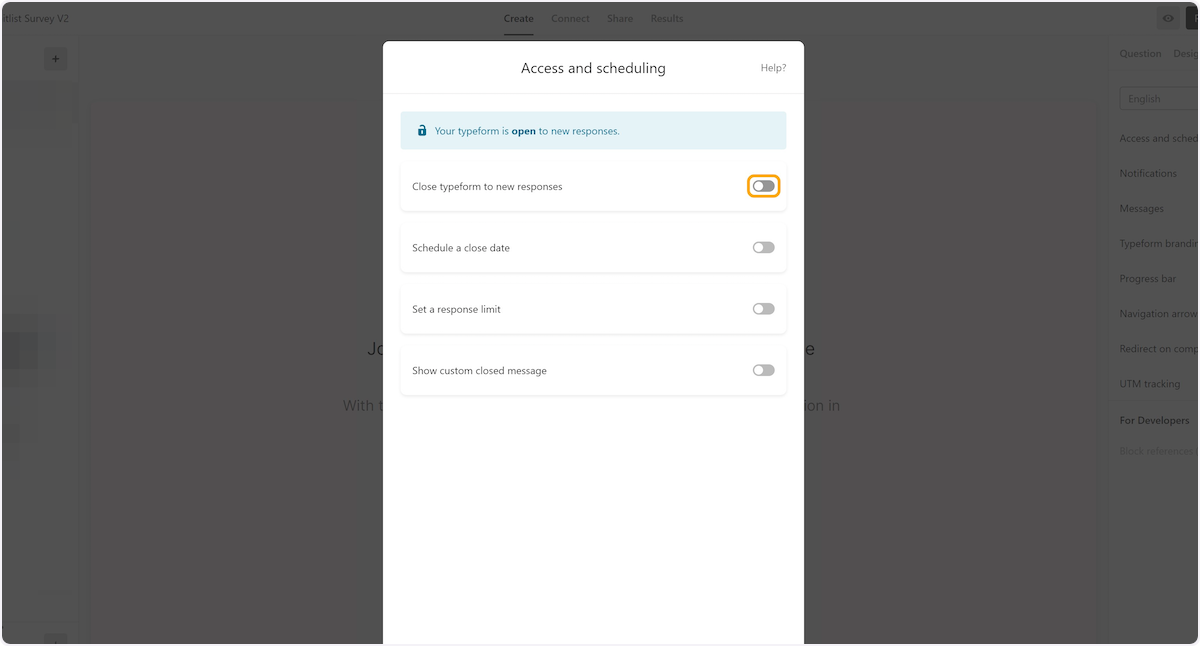Enable Schedule a close date switch
The height and width of the screenshot is (646, 1200).
(764, 247)
